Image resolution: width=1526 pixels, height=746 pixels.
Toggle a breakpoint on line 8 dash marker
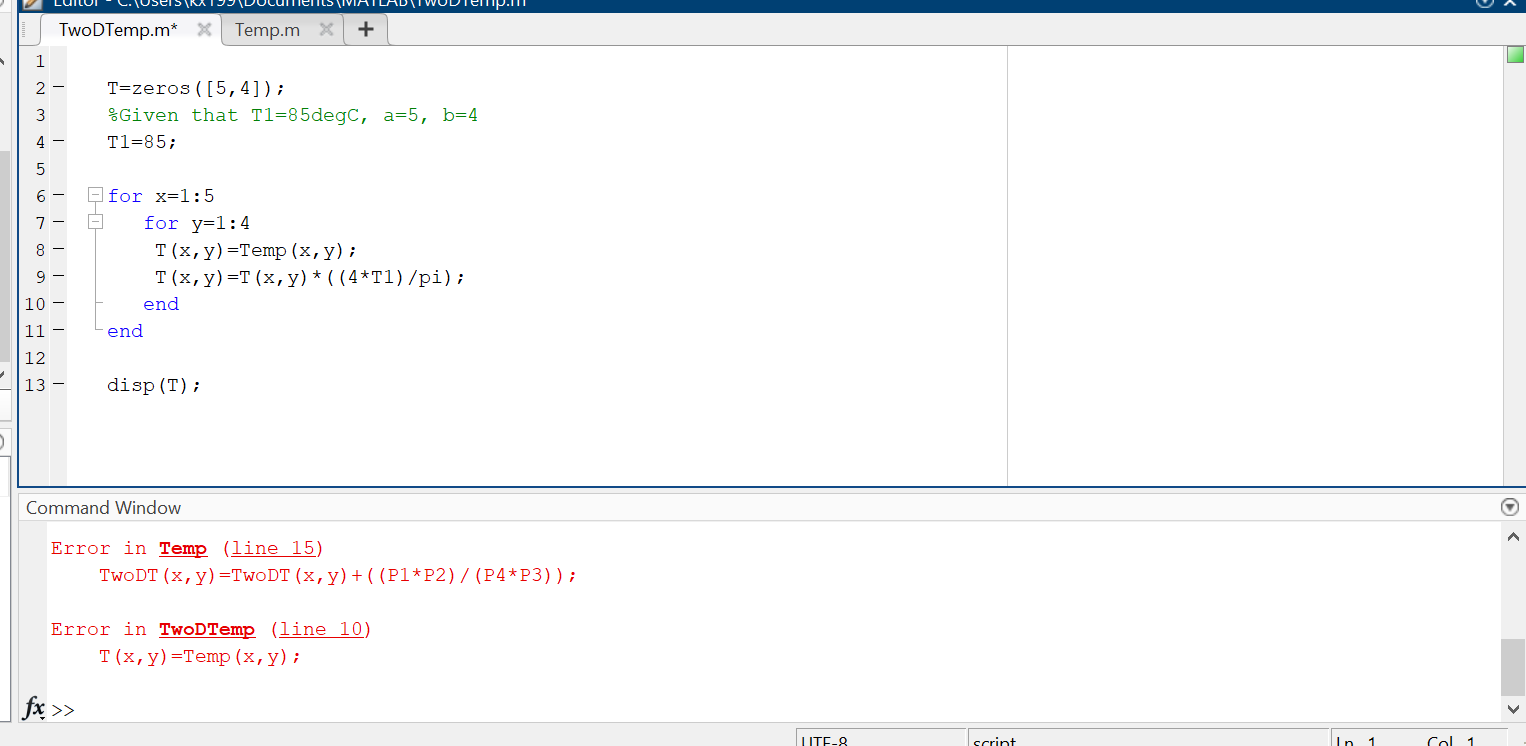pos(58,249)
